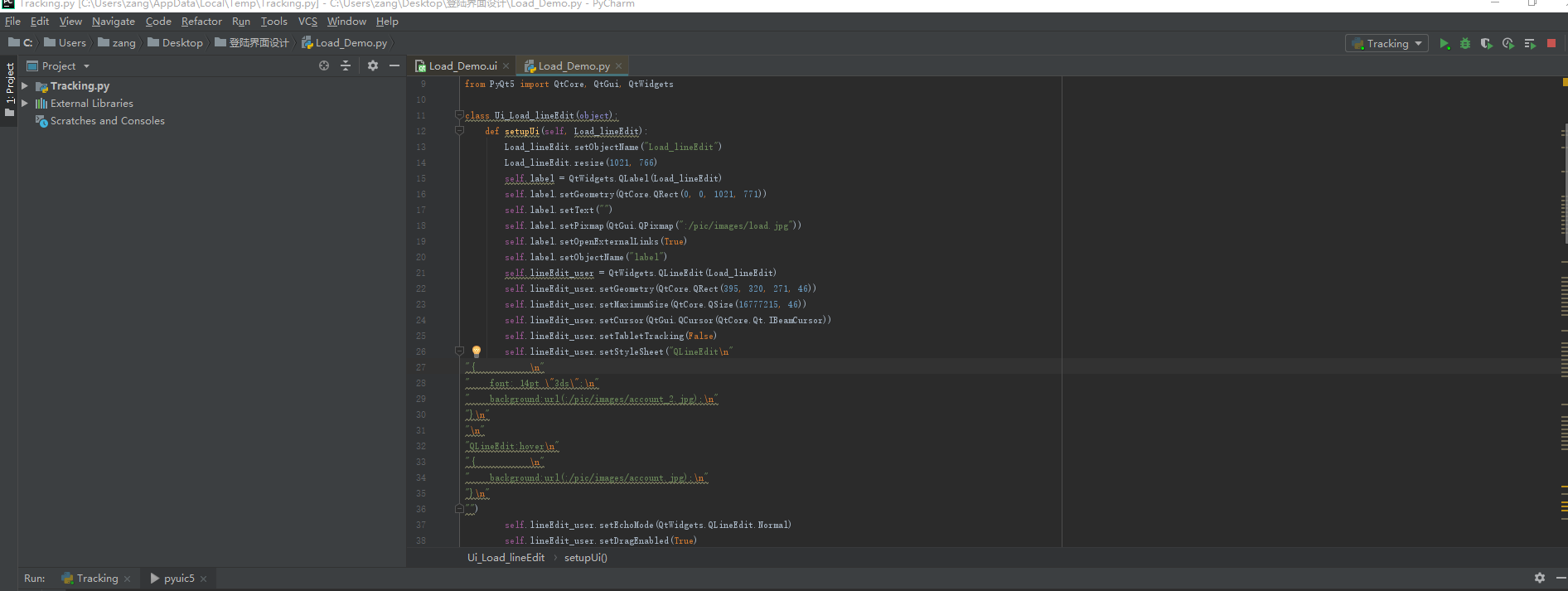The width and height of the screenshot is (1568, 591).
Task: Close the Load_Demo.py tab
Action: pyautogui.click(x=618, y=66)
